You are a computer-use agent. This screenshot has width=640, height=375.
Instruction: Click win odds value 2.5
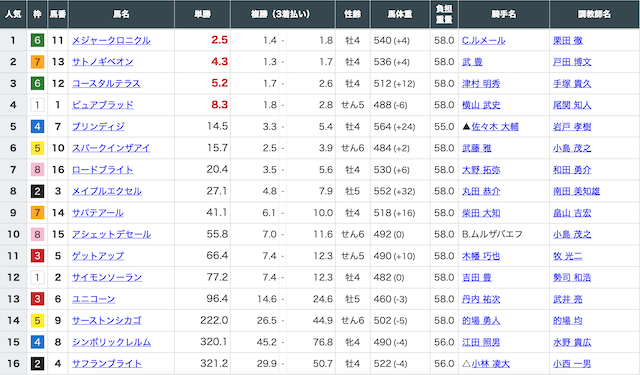[219, 40]
